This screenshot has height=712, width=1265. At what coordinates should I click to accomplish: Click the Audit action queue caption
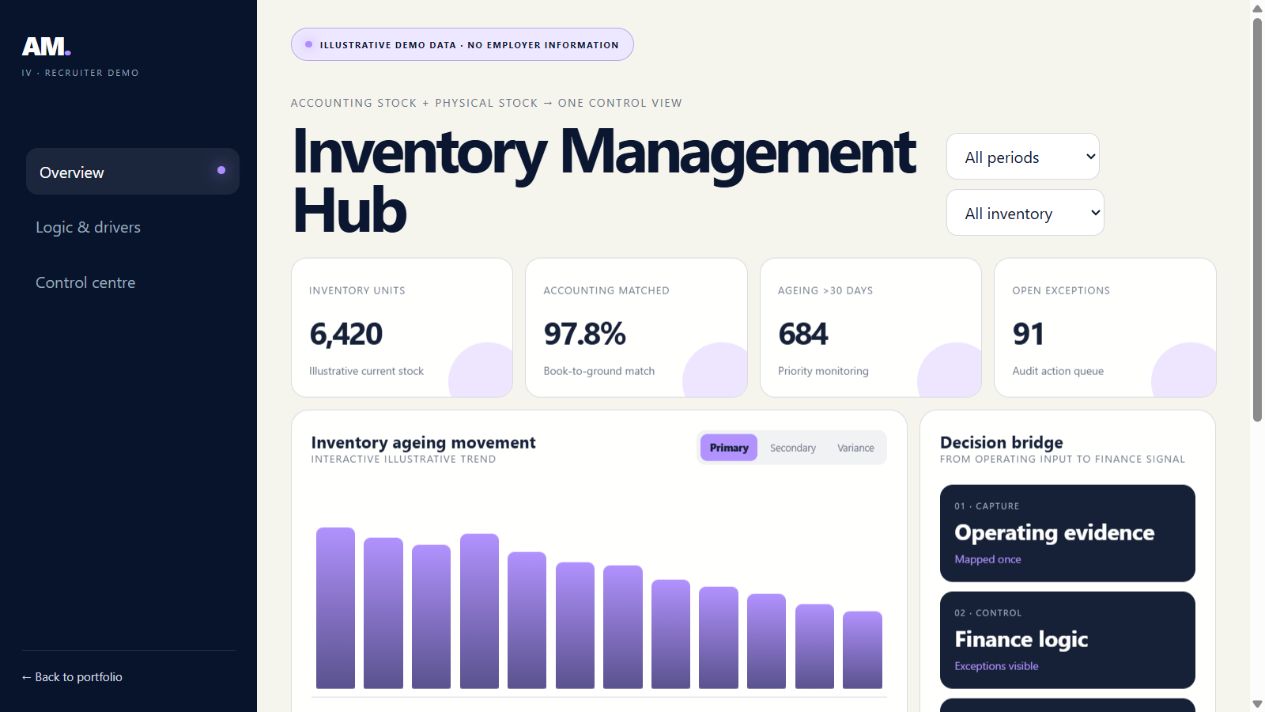pyautogui.click(x=1058, y=371)
